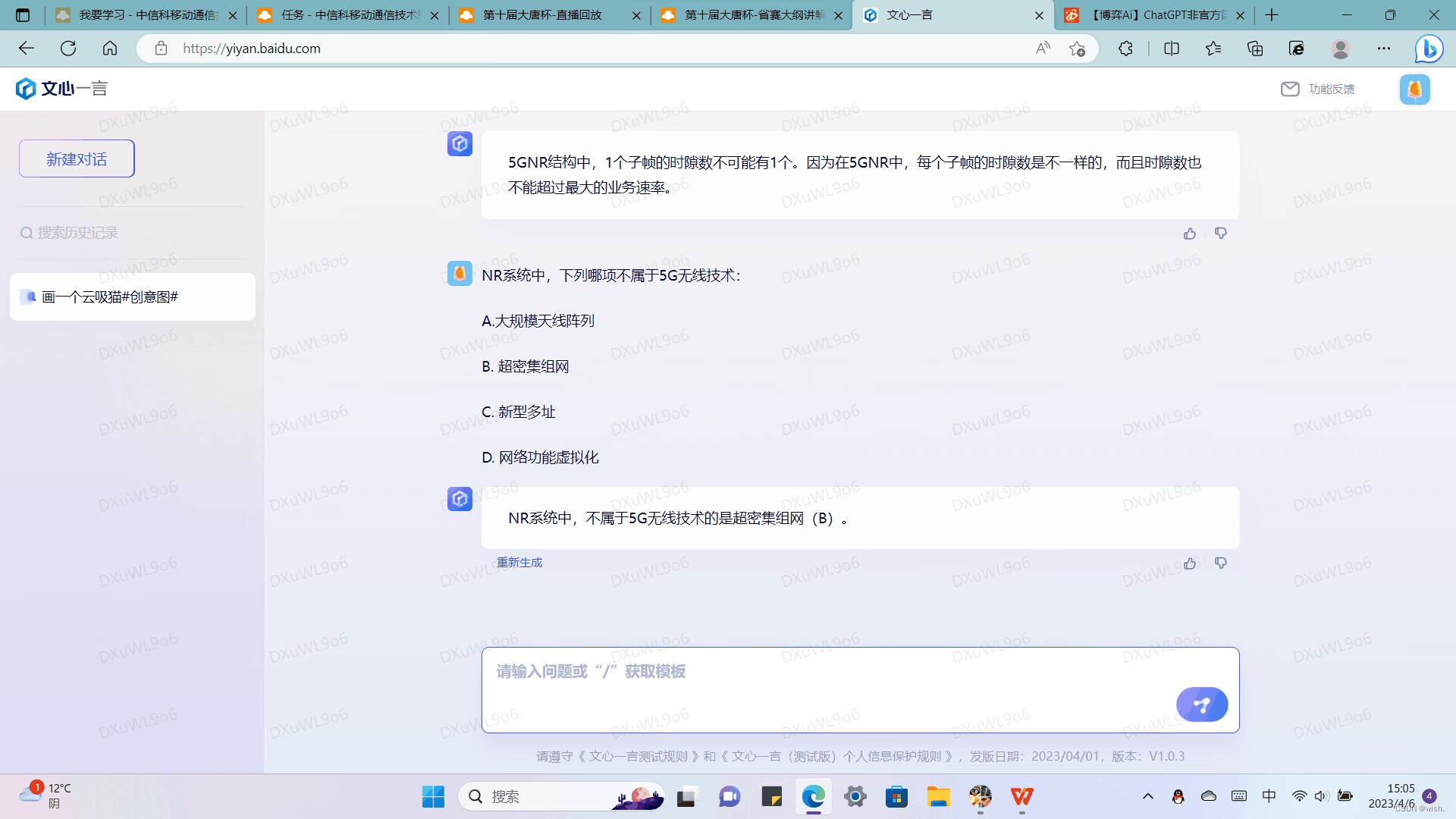1456x819 pixels.
Task: Open volume control in tray
Action: pyautogui.click(x=1321, y=796)
